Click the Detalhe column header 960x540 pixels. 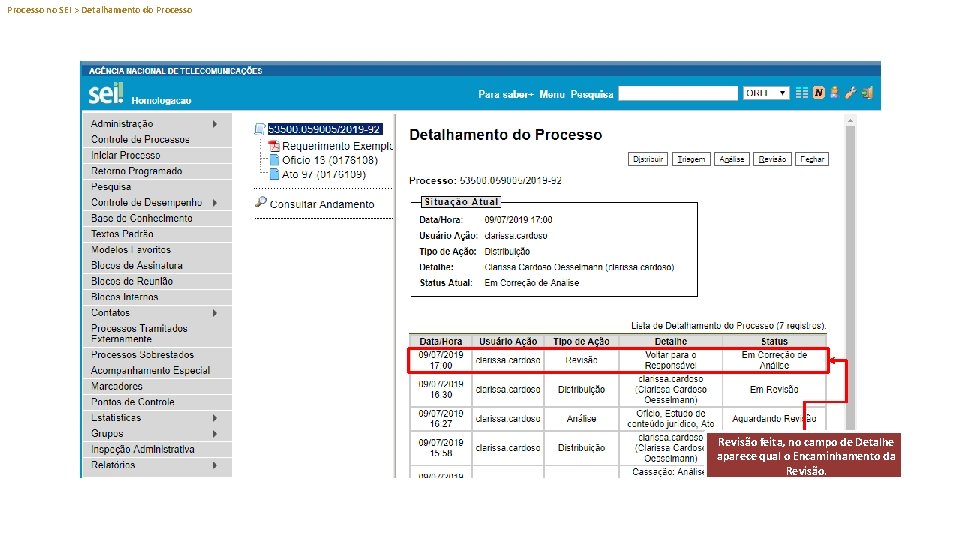point(671,342)
